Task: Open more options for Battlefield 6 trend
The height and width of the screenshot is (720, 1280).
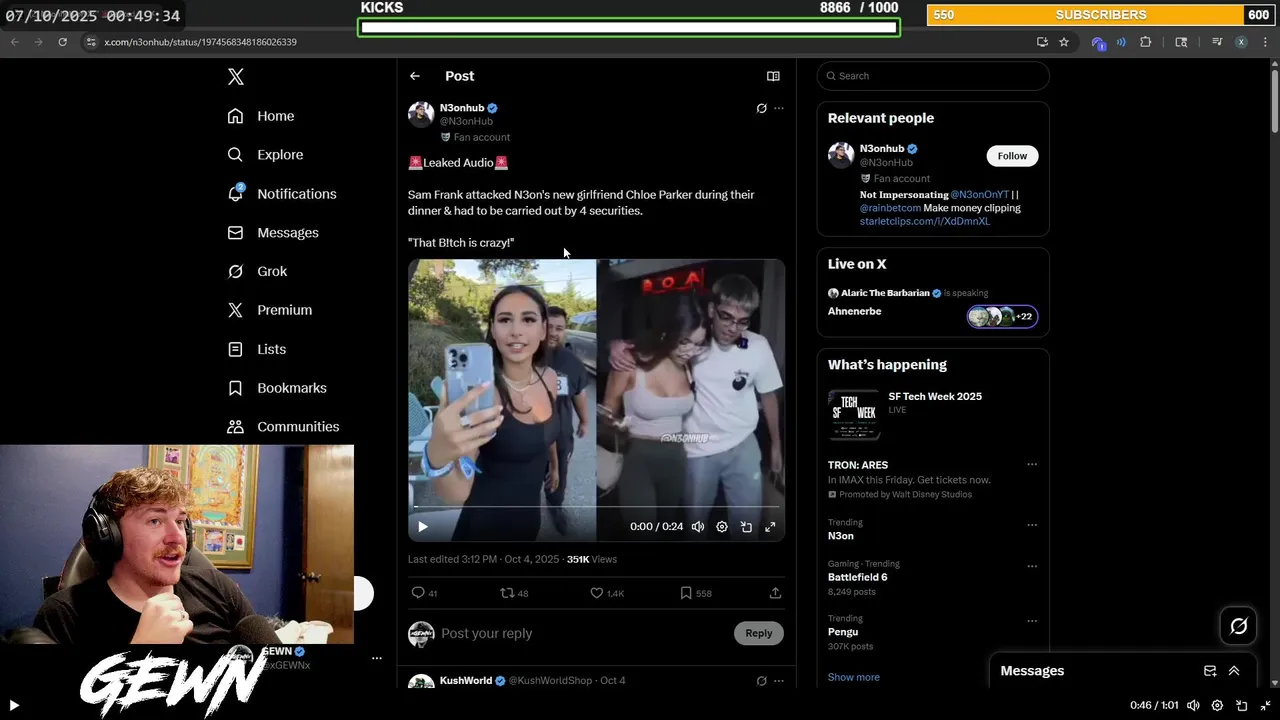Action: coord(1032,566)
